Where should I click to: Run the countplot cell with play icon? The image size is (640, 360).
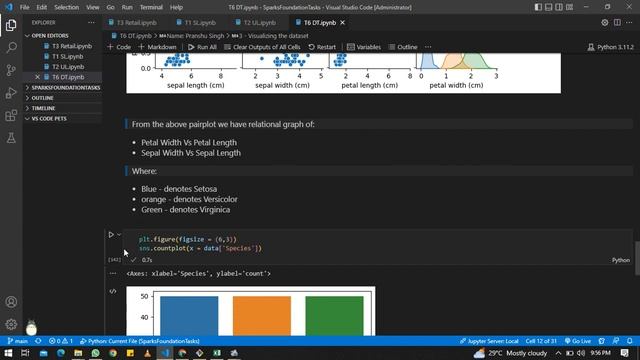[111, 235]
